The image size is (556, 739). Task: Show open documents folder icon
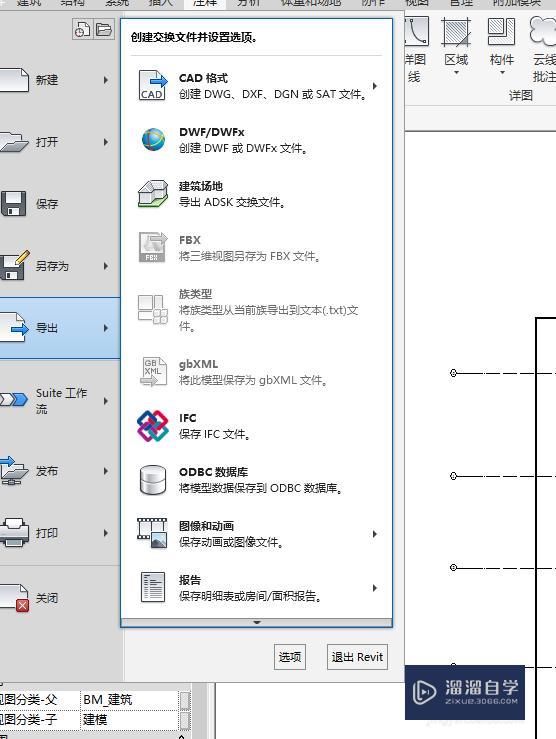(104, 29)
